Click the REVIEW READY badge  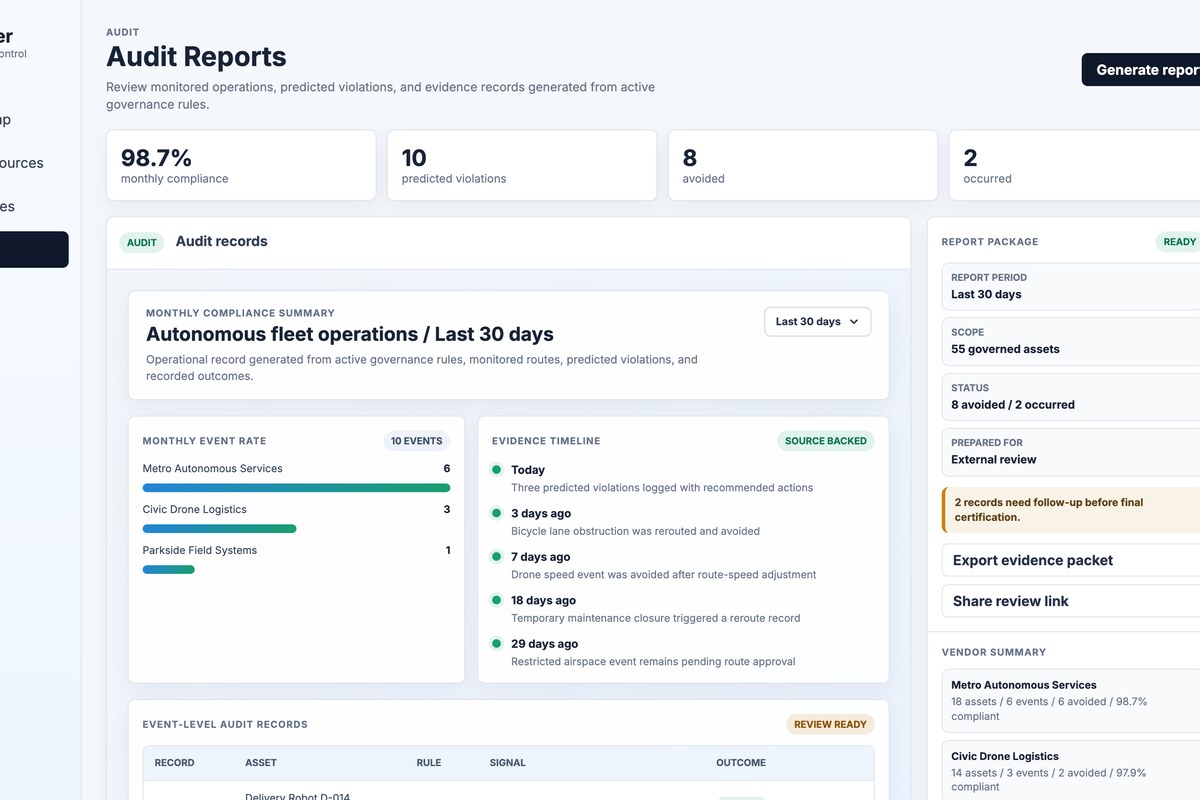click(x=830, y=724)
